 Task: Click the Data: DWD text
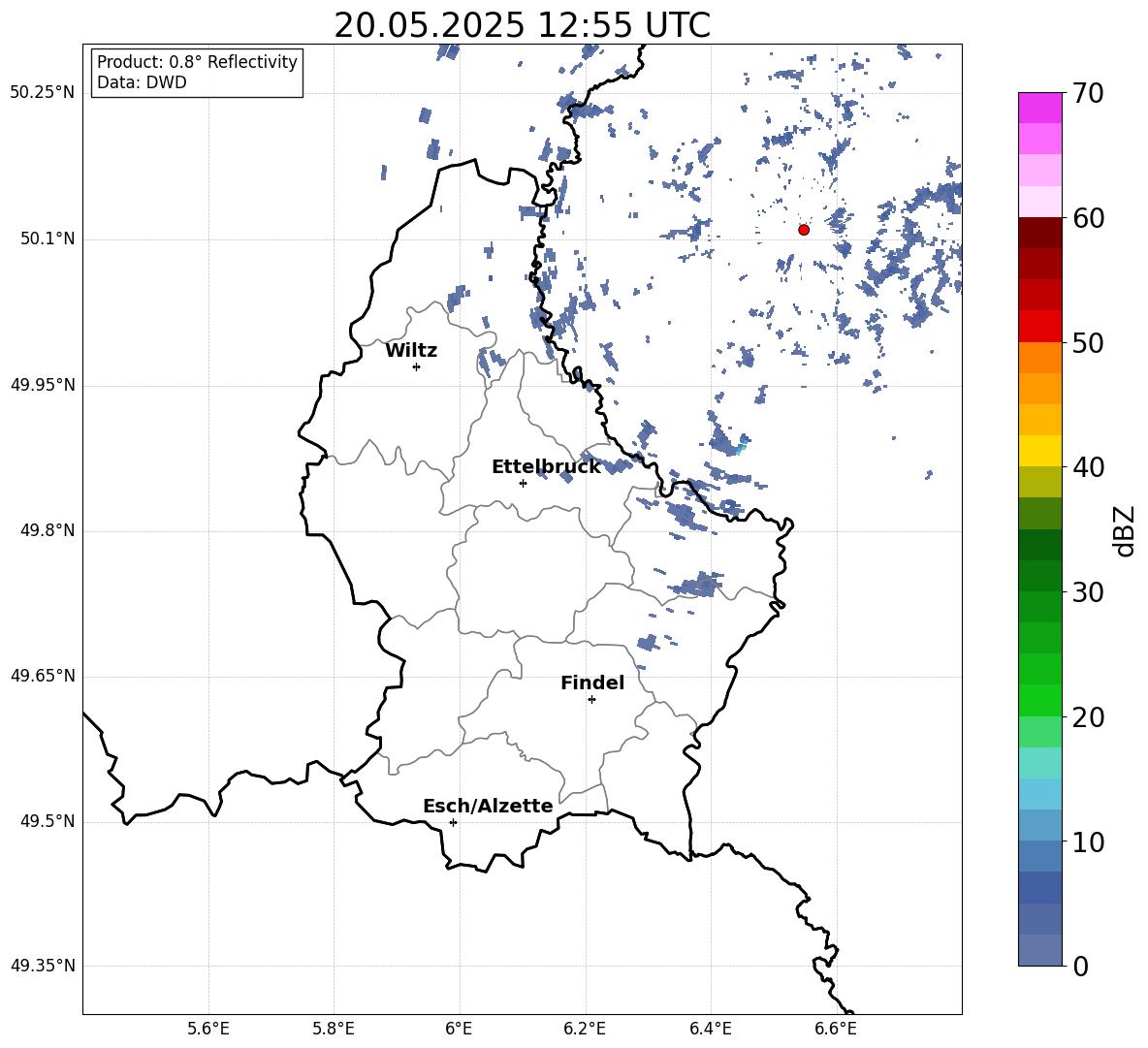tap(142, 82)
